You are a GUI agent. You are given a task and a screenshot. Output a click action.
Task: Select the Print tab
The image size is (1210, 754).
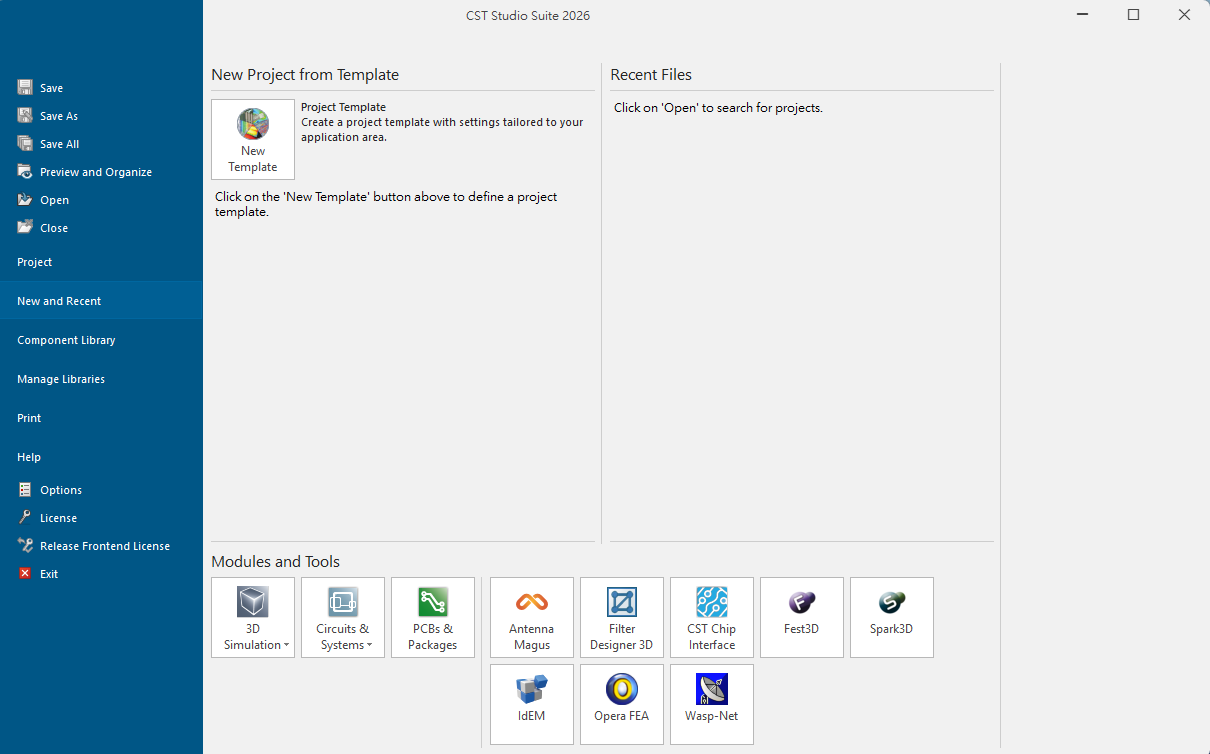tap(101, 418)
